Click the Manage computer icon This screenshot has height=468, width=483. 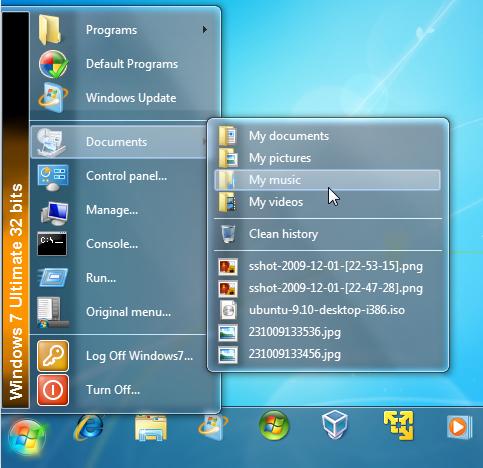point(54,212)
